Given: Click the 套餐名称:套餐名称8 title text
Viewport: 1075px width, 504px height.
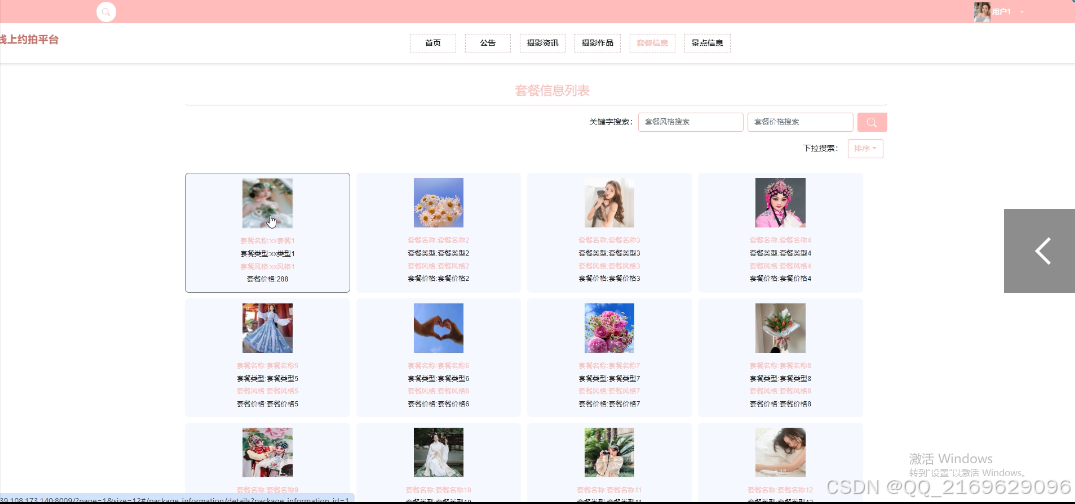Looking at the screenshot, I should 780,365.
